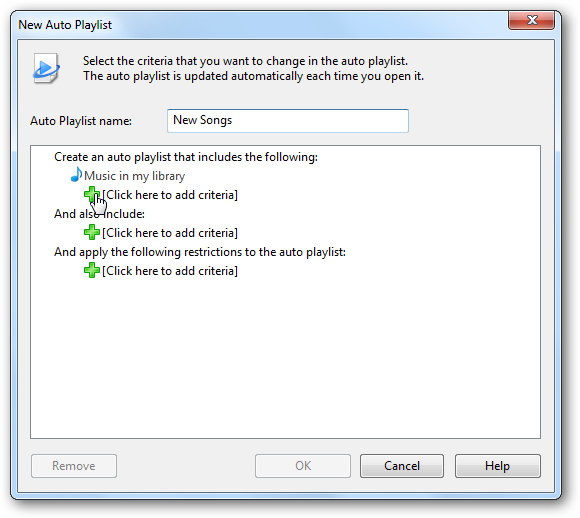Click the media player playlist icon in the dialog header
Image resolution: width=580 pixels, height=518 pixels.
pyautogui.click(x=46, y=68)
